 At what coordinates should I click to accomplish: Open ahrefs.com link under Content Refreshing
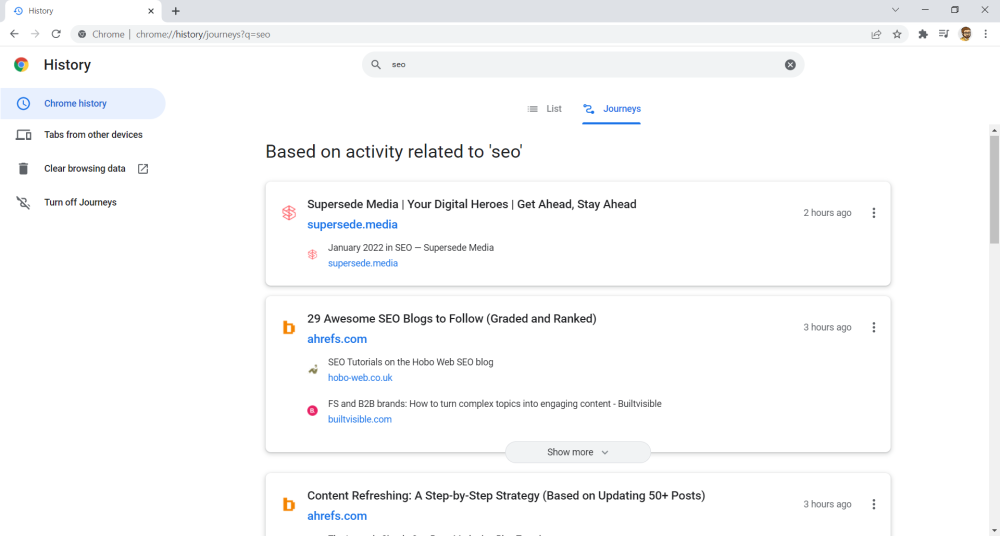pos(337,516)
